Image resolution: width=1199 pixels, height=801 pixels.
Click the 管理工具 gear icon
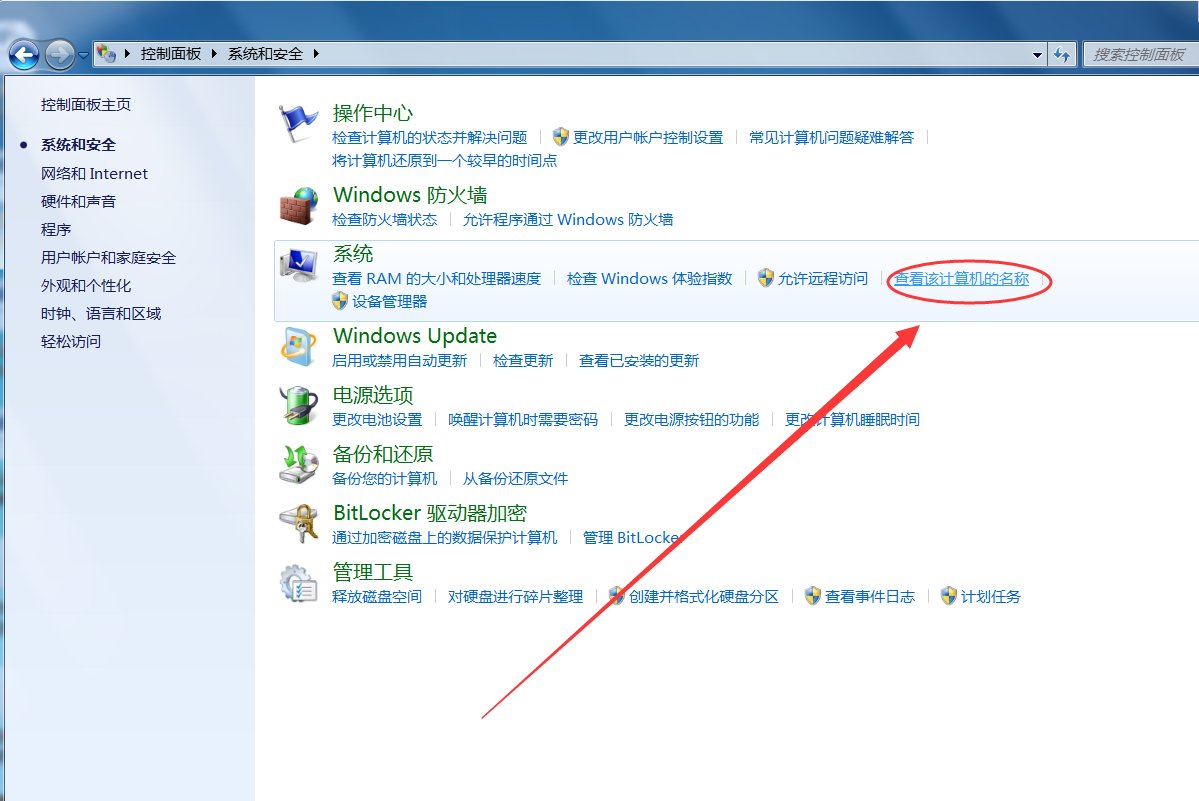(297, 582)
